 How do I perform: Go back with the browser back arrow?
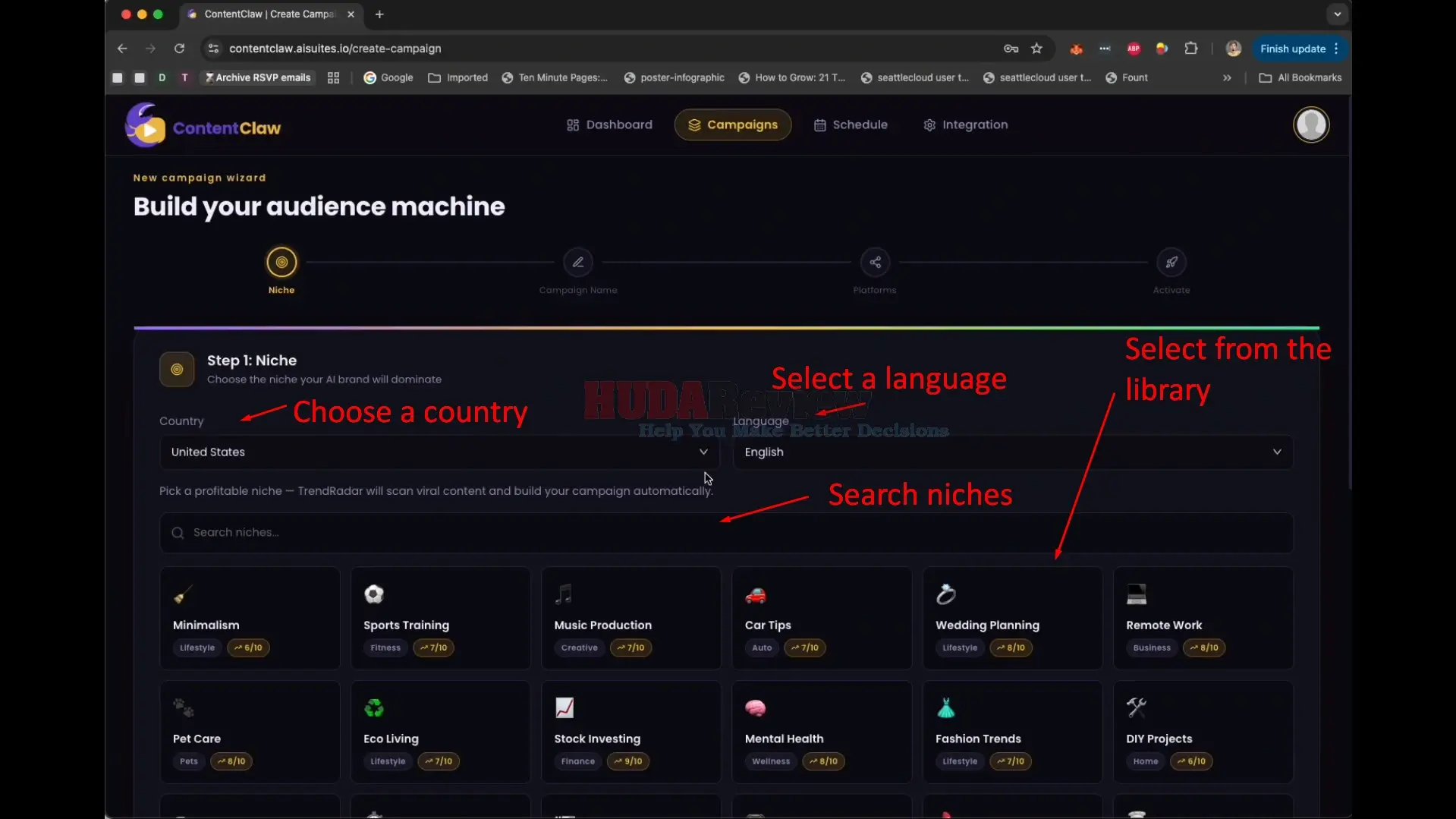(122, 49)
